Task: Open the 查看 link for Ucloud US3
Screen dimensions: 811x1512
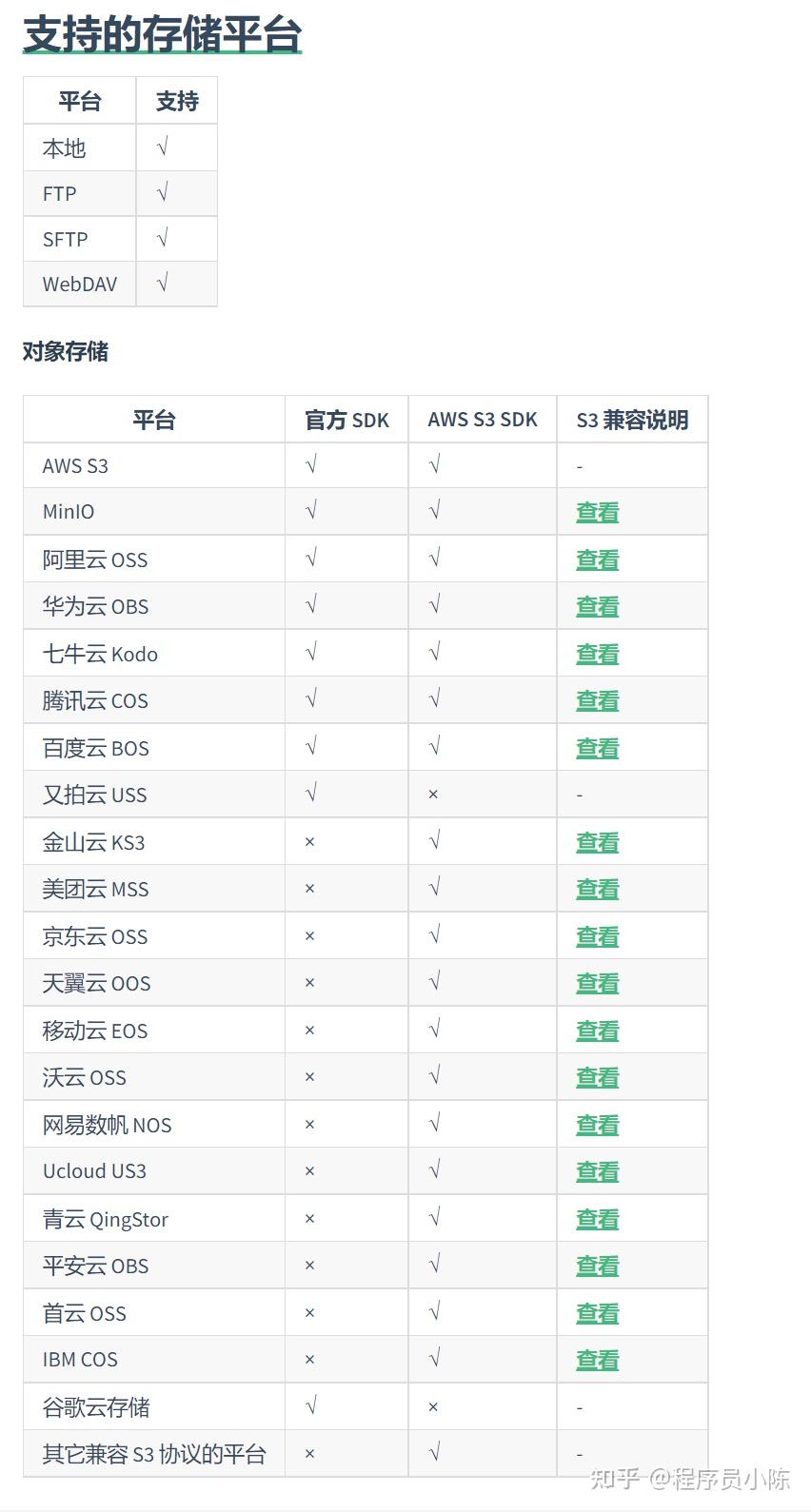Action: pos(598,1171)
